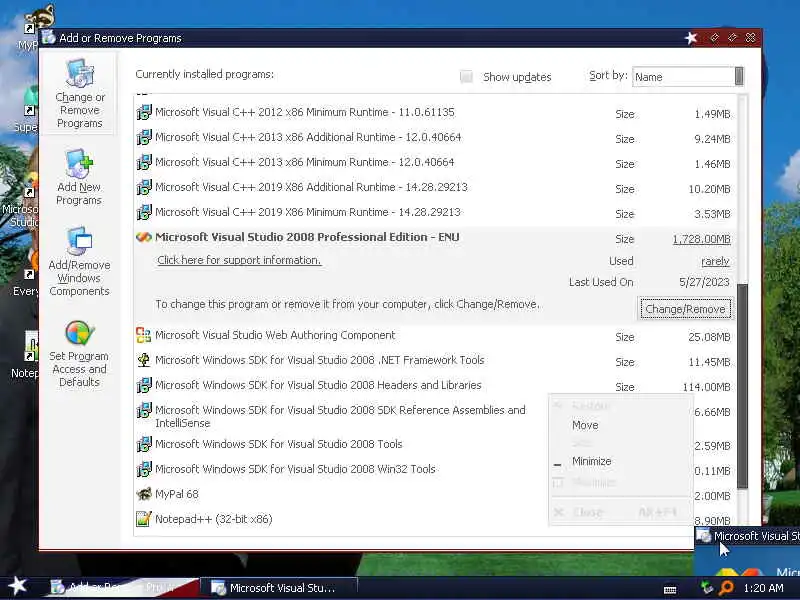Click .NET Framework Tools SDK icon
The height and width of the screenshot is (600, 800).
point(144,360)
